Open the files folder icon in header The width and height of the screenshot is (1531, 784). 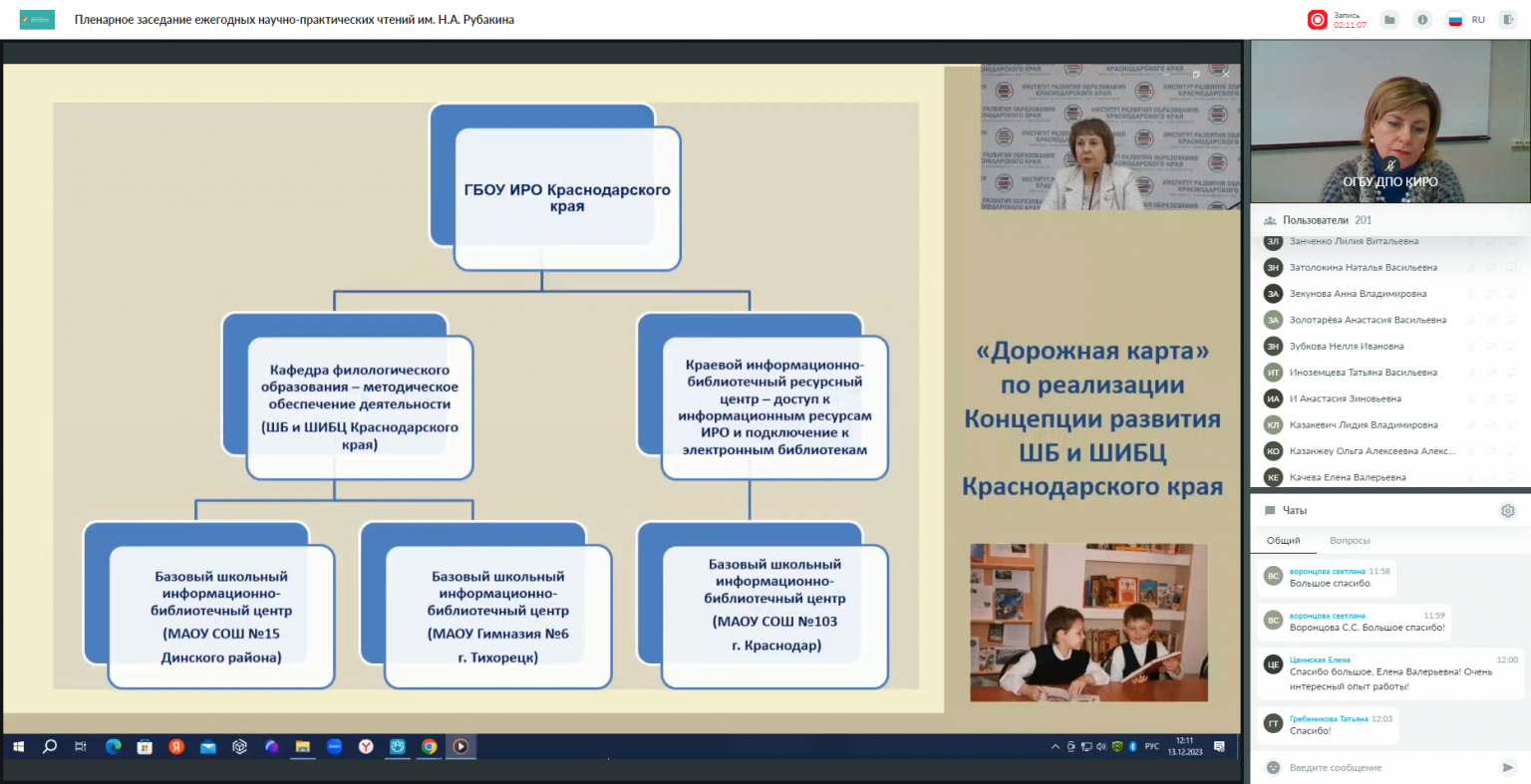(x=1390, y=20)
